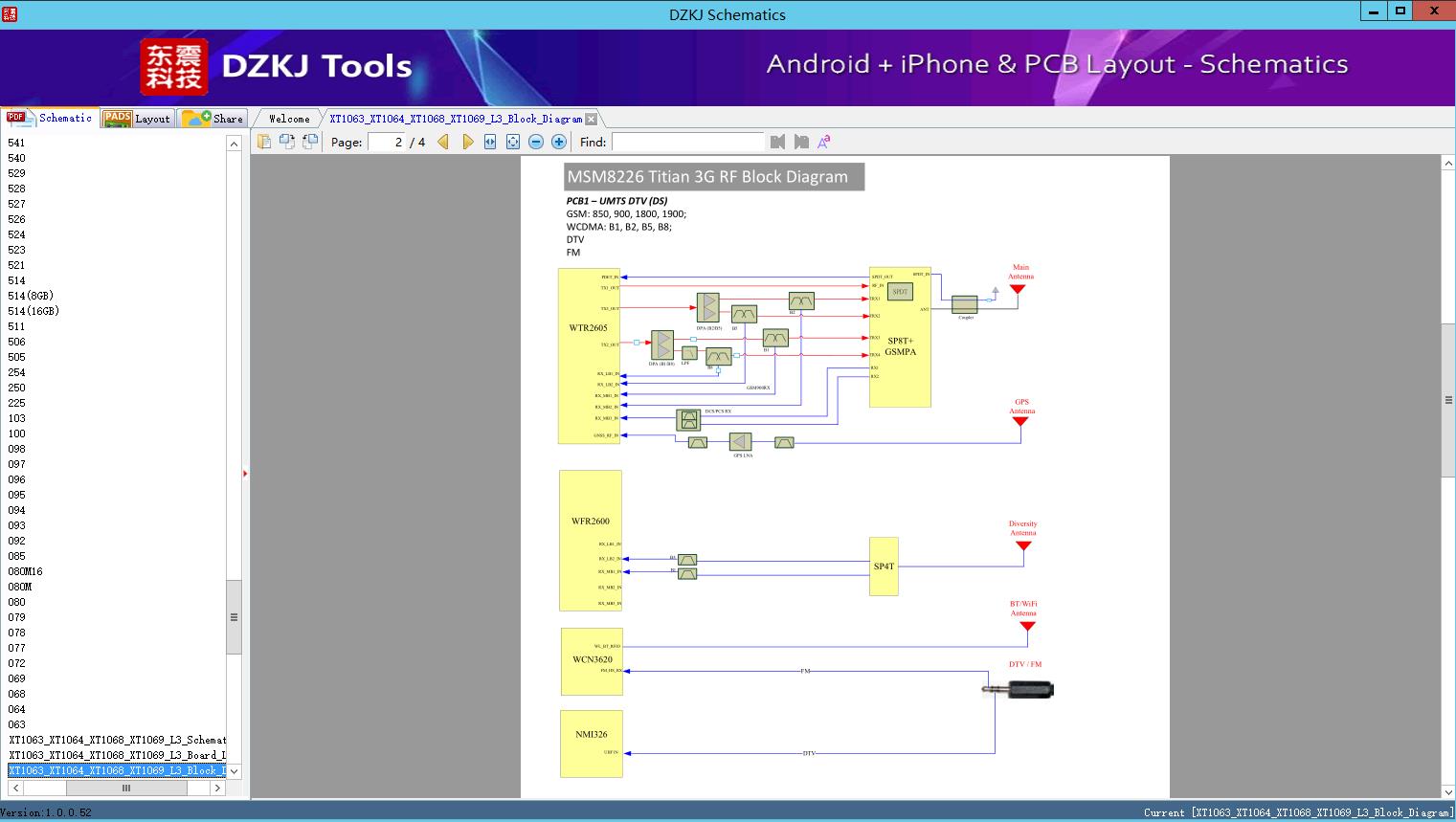Screen dimensions: 1456x822
Task: Go to the previous page arrow
Action: 443,142
